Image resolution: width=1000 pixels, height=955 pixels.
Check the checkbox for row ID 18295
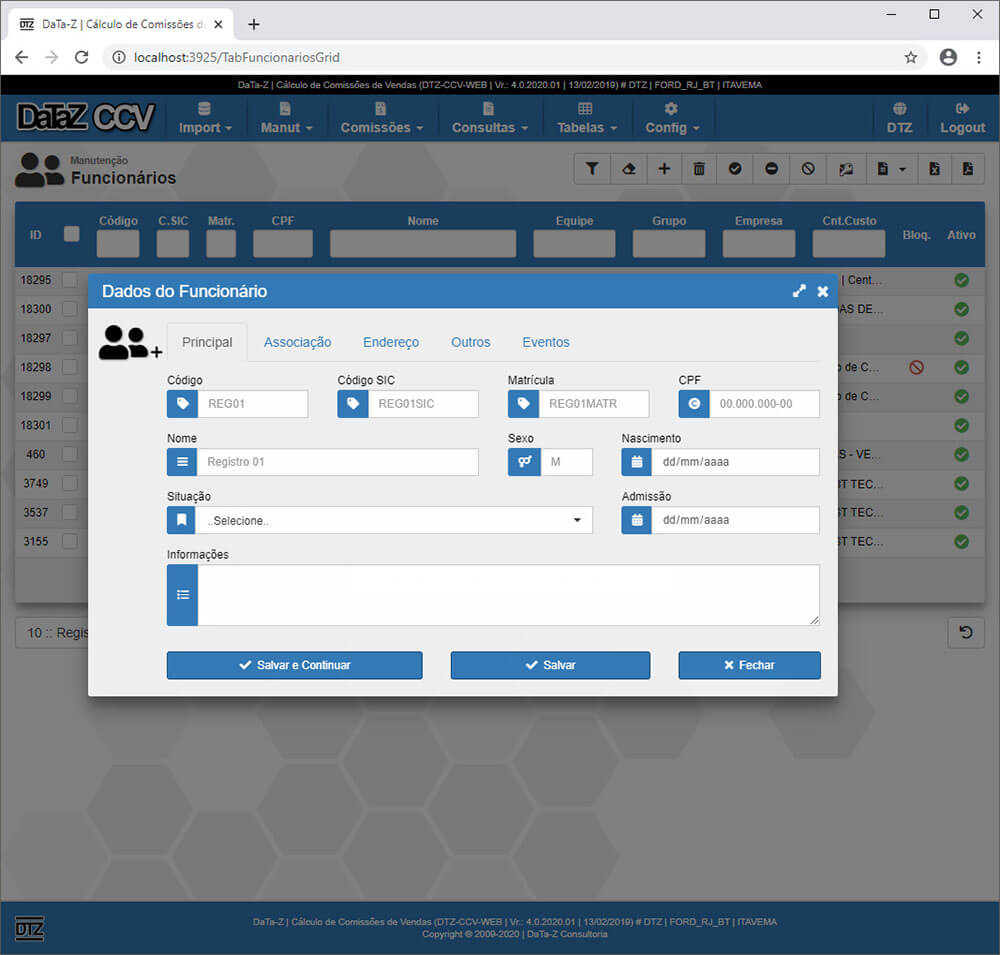tap(70, 280)
